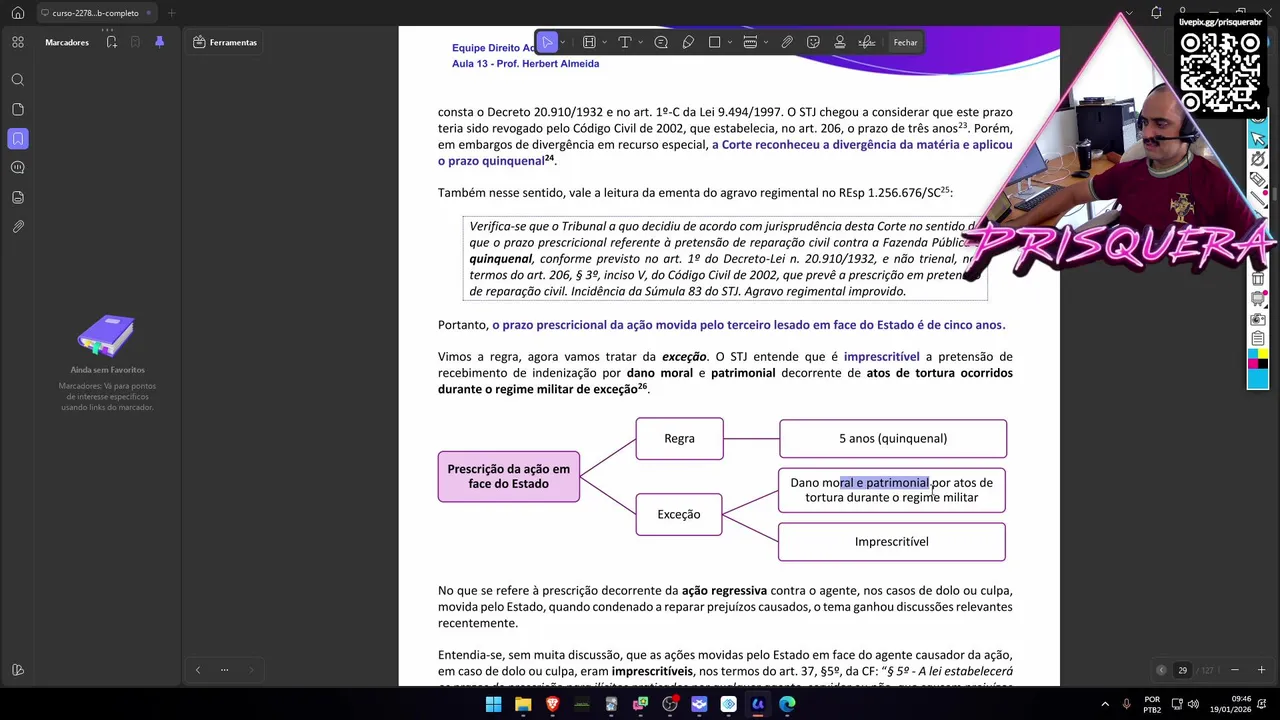The height and width of the screenshot is (720, 1280).
Task: Open the pages panel icon
Action: (18, 109)
